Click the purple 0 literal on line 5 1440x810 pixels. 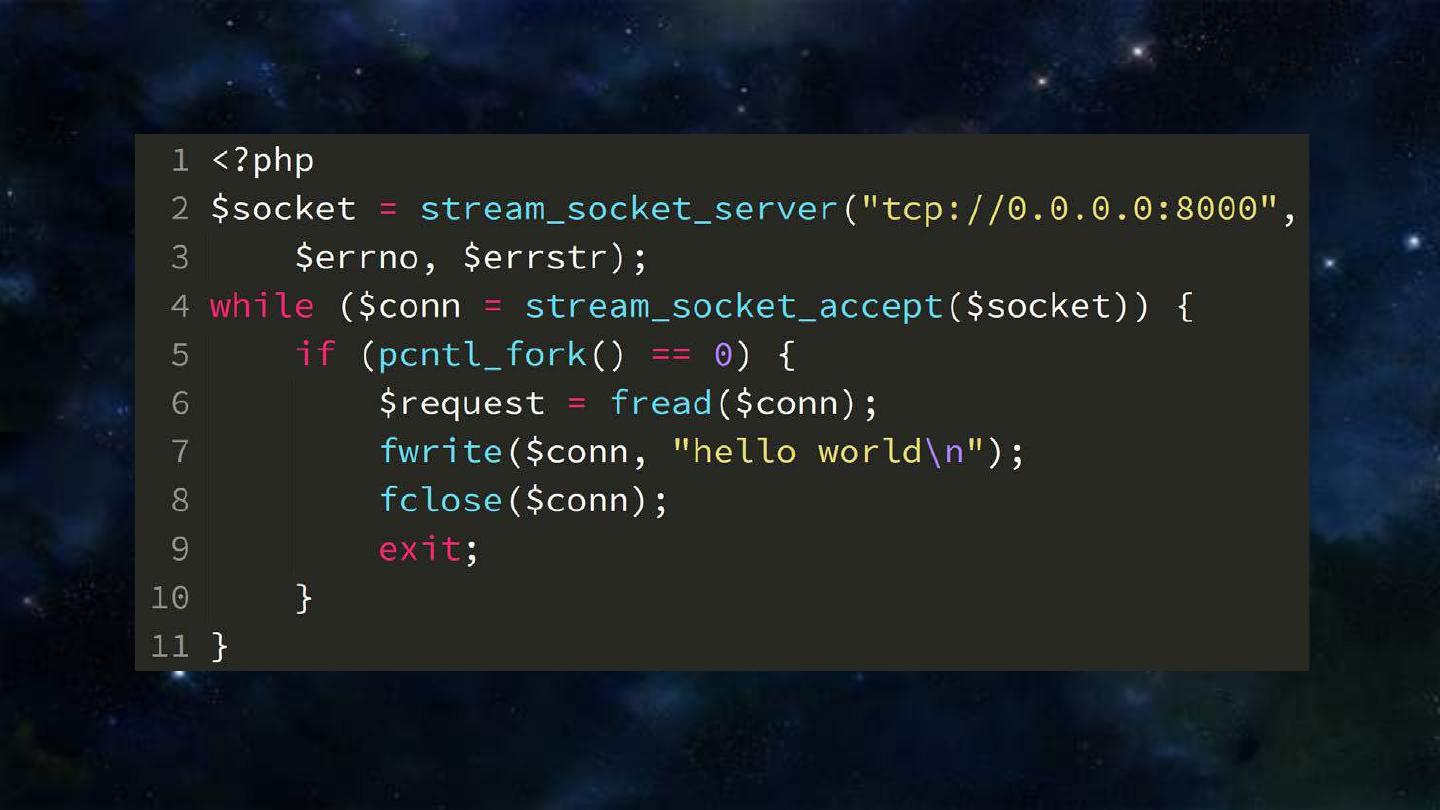point(723,354)
